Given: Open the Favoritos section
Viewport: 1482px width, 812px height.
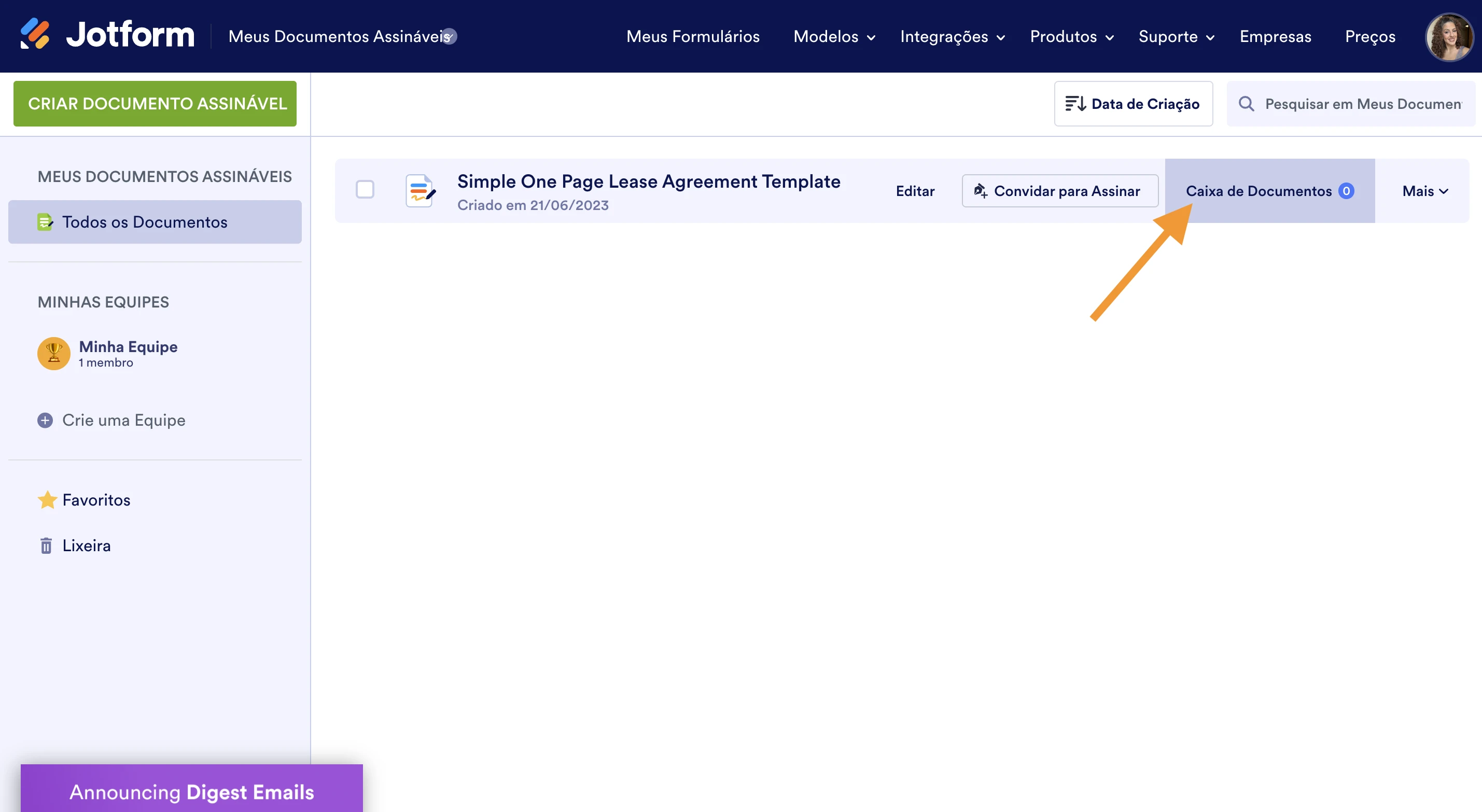Looking at the screenshot, I should click(95, 499).
